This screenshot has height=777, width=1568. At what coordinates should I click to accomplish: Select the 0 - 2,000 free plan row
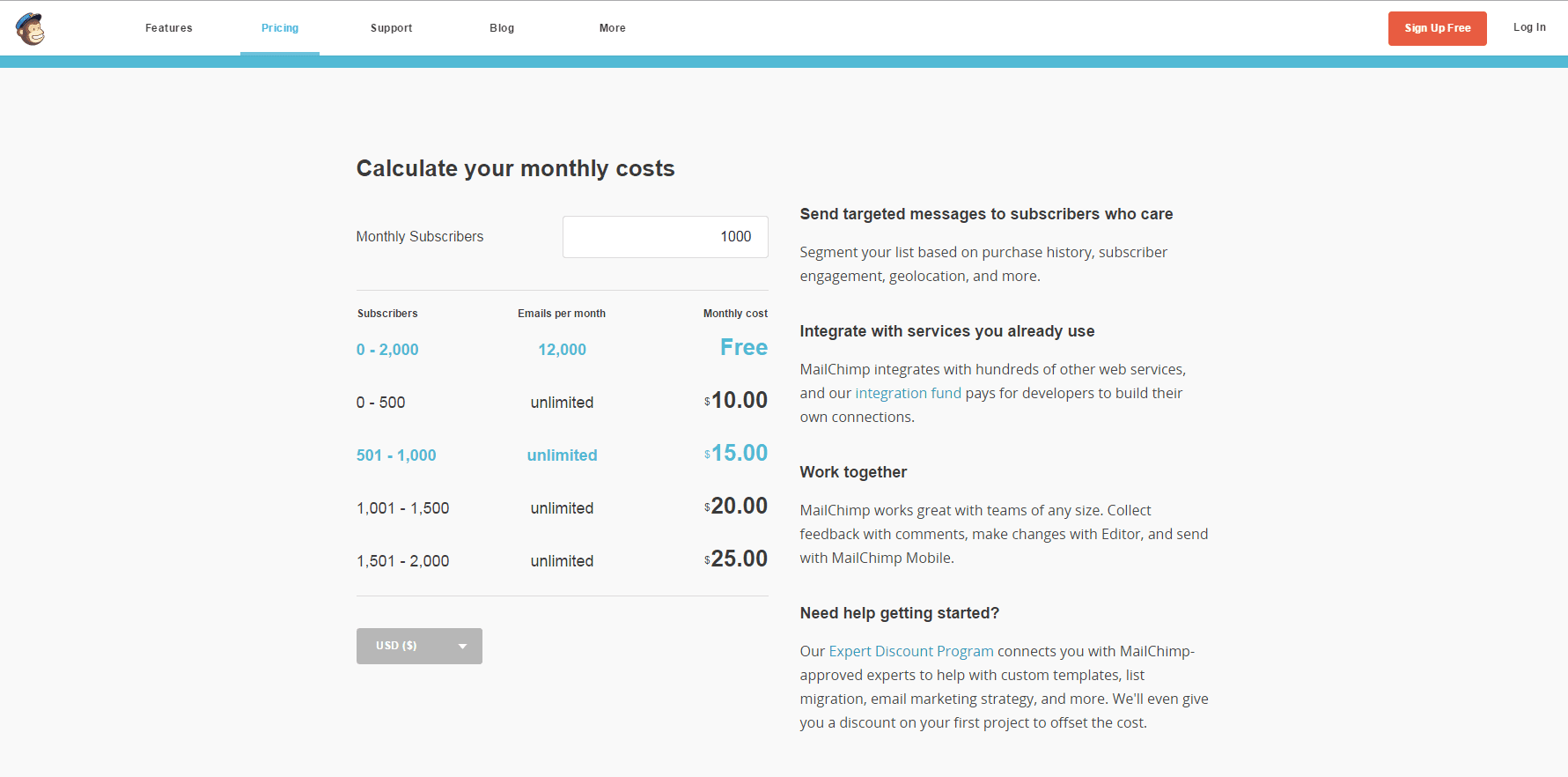point(387,350)
